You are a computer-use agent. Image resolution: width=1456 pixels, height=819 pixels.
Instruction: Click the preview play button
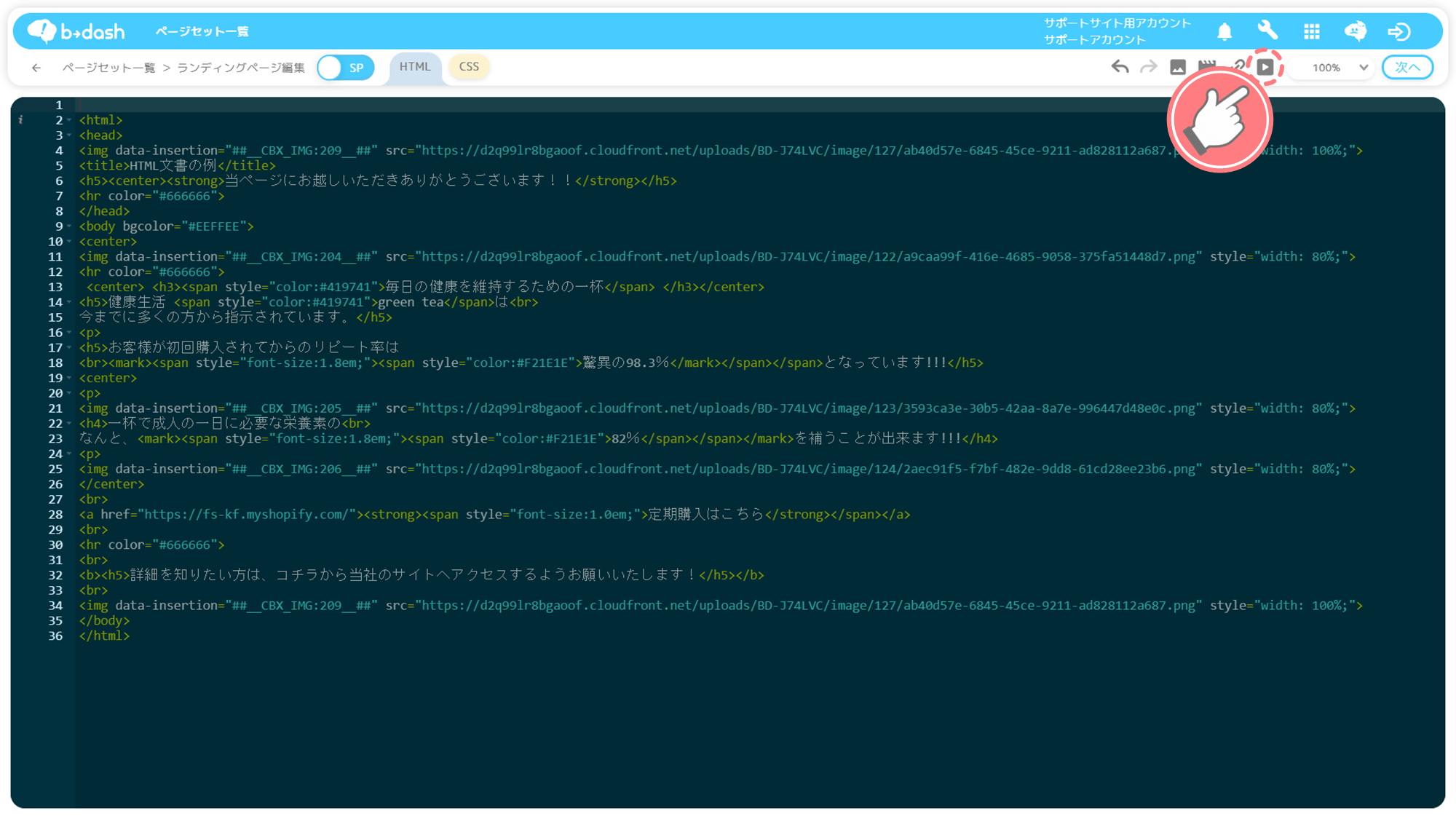click(1265, 67)
